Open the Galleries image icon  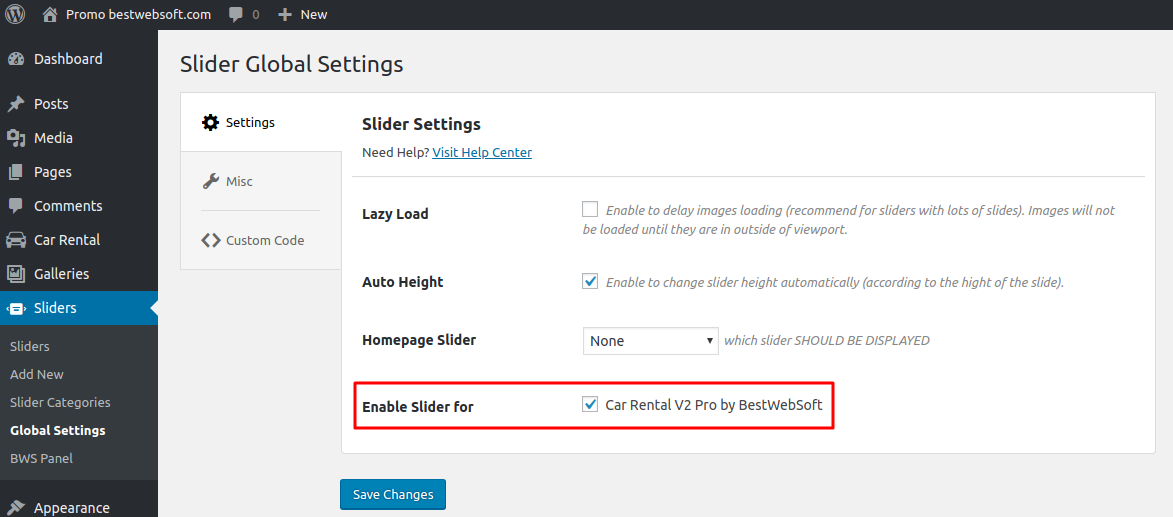coord(16,274)
